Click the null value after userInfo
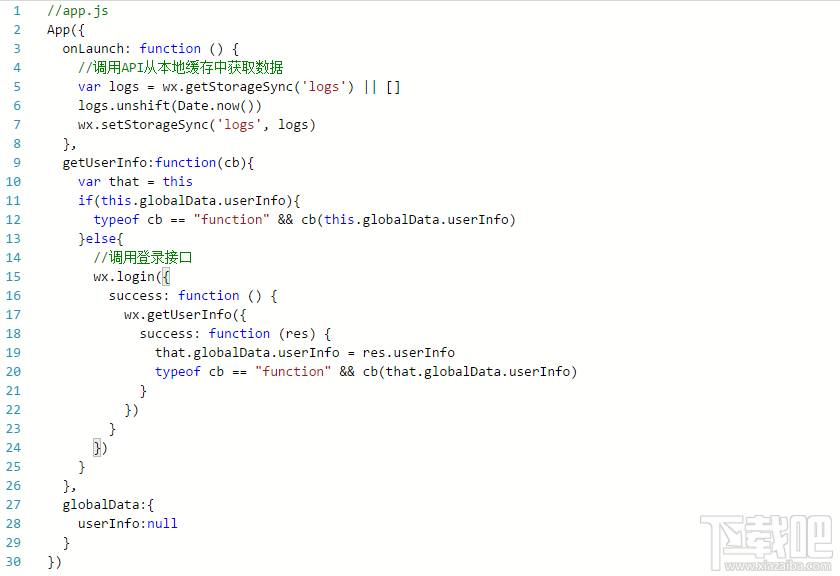840x576 pixels. (x=162, y=523)
